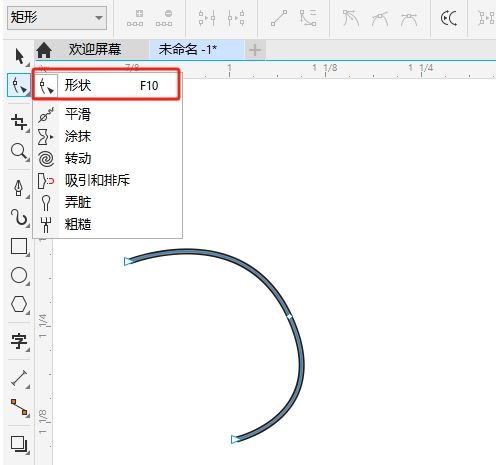This screenshot has width=496, height=465.
Task: Open the 矩形 selection mode dropdown
Action: point(57,17)
